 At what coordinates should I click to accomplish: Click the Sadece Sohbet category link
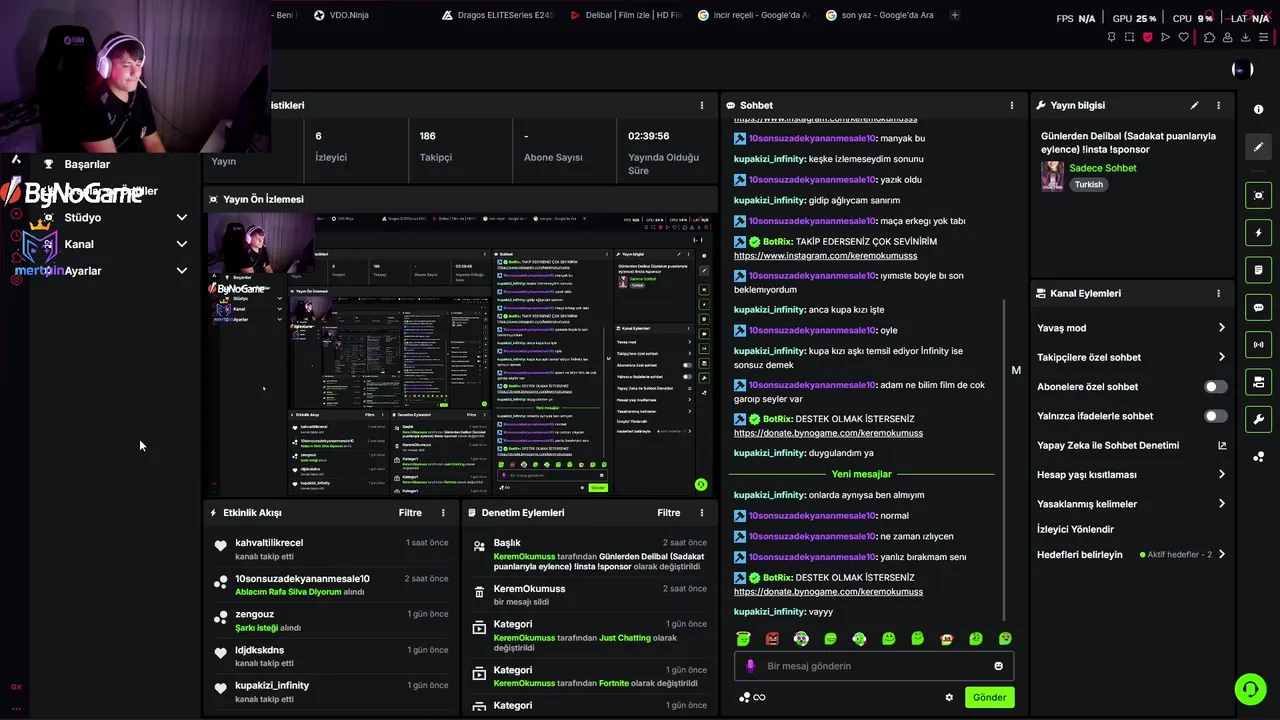1103,168
